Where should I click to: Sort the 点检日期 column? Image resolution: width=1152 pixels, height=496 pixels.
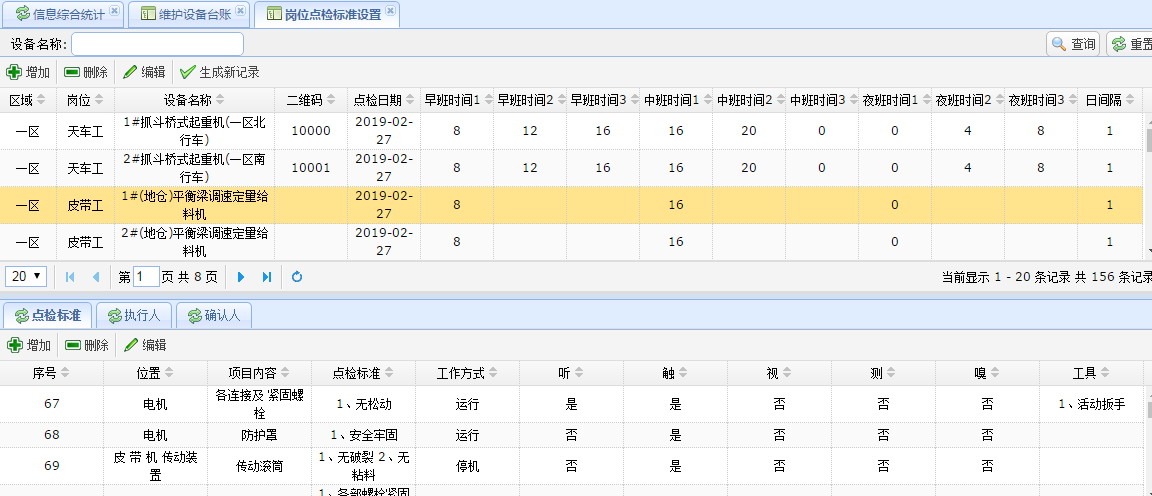[x=383, y=100]
